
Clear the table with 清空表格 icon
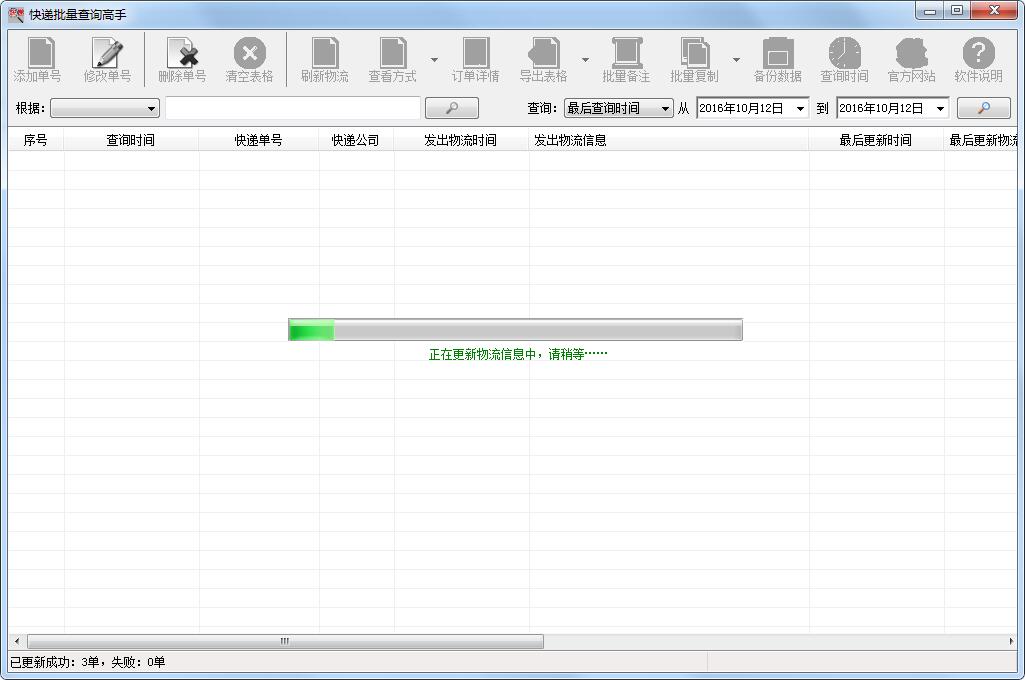[x=250, y=52]
